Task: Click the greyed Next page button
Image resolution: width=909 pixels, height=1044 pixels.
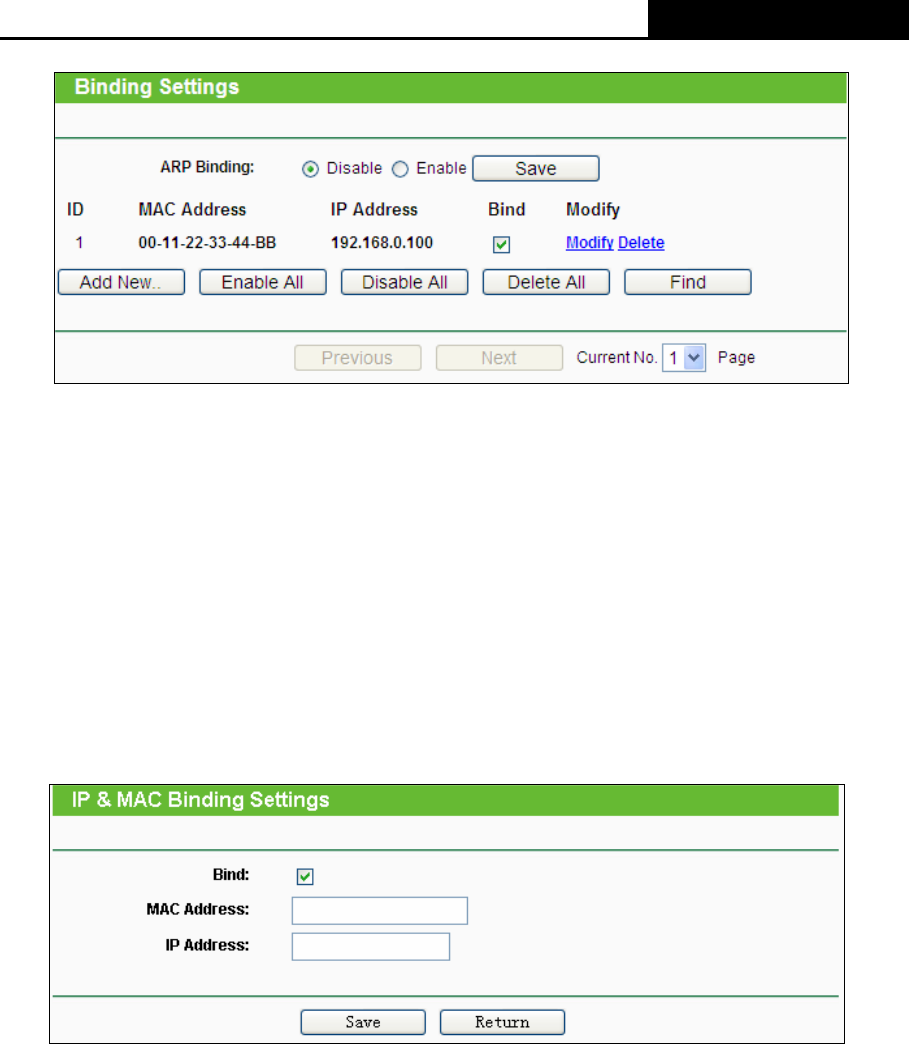Action: pyautogui.click(x=499, y=358)
